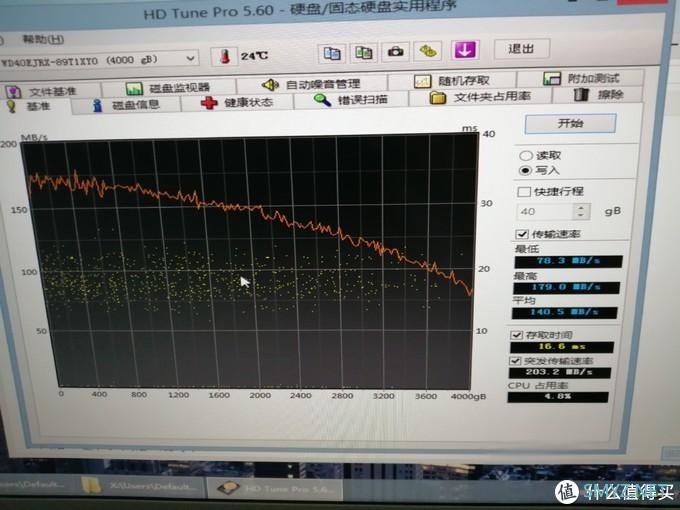
Task: Click the 24℃ temperature reading
Action: (x=255, y=56)
